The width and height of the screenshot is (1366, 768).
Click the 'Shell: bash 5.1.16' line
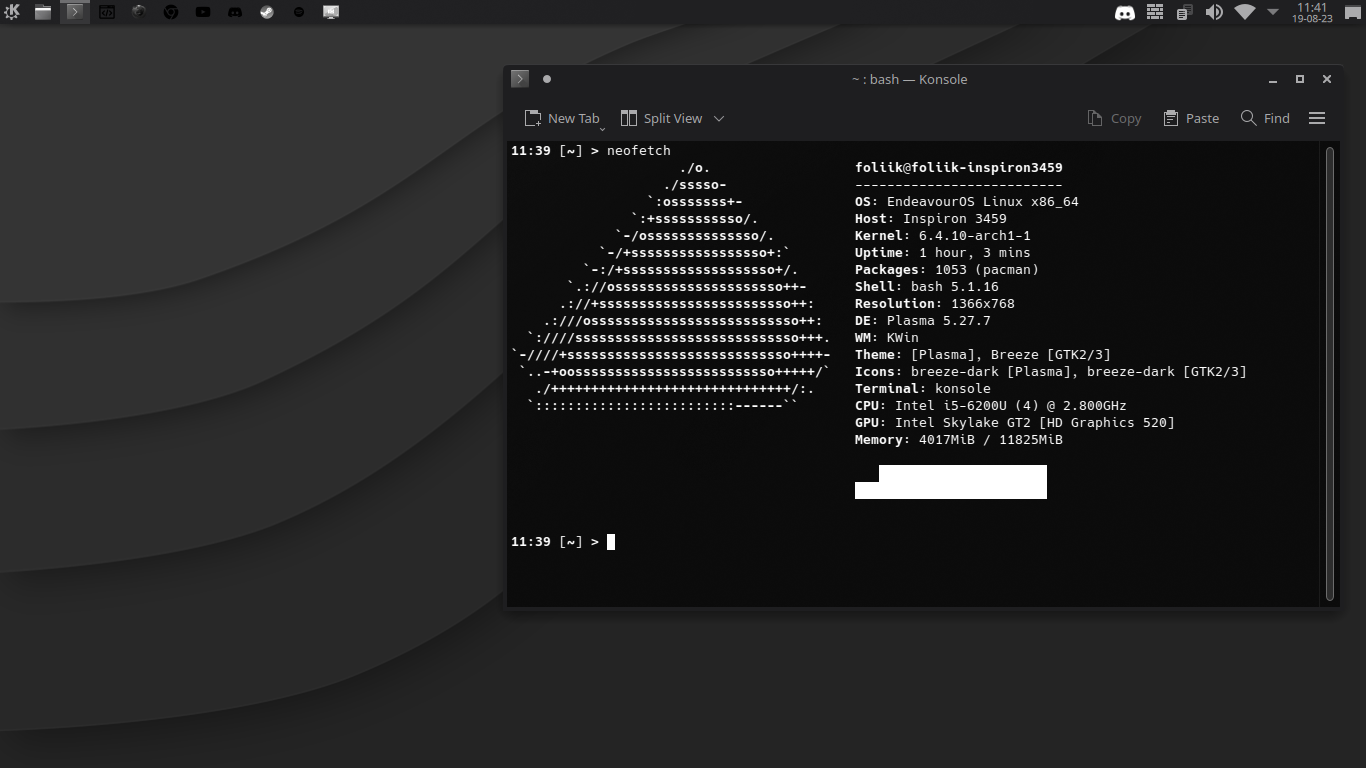pyautogui.click(x=927, y=287)
